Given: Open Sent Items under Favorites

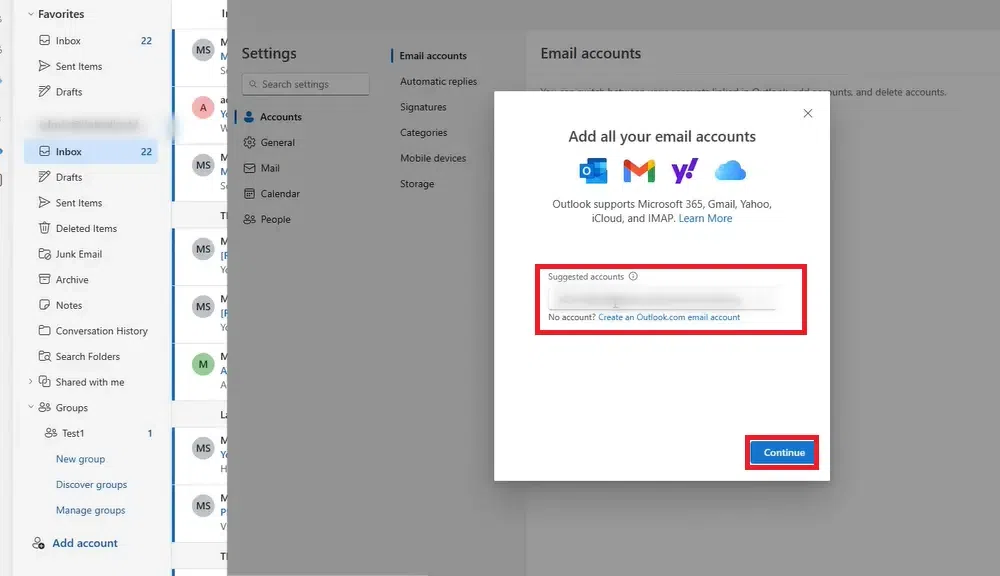Looking at the screenshot, I should pos(91,66).
